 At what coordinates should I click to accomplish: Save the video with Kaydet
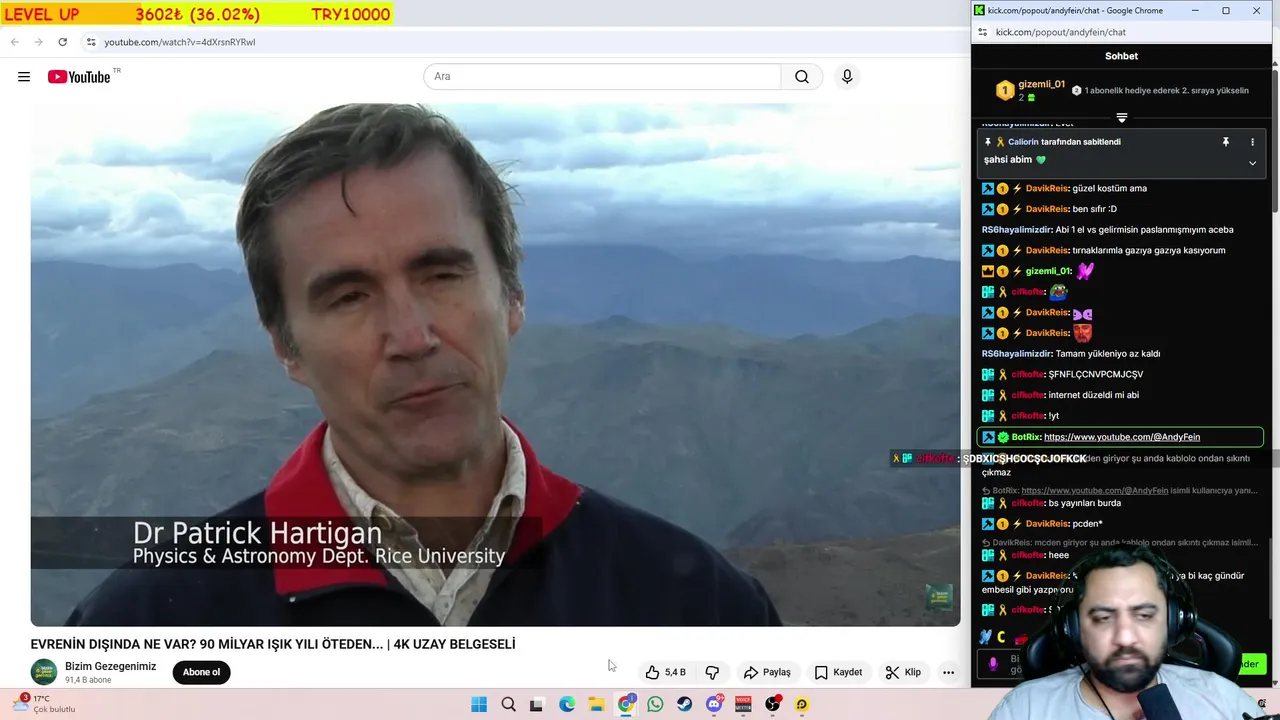click(838, 672)
